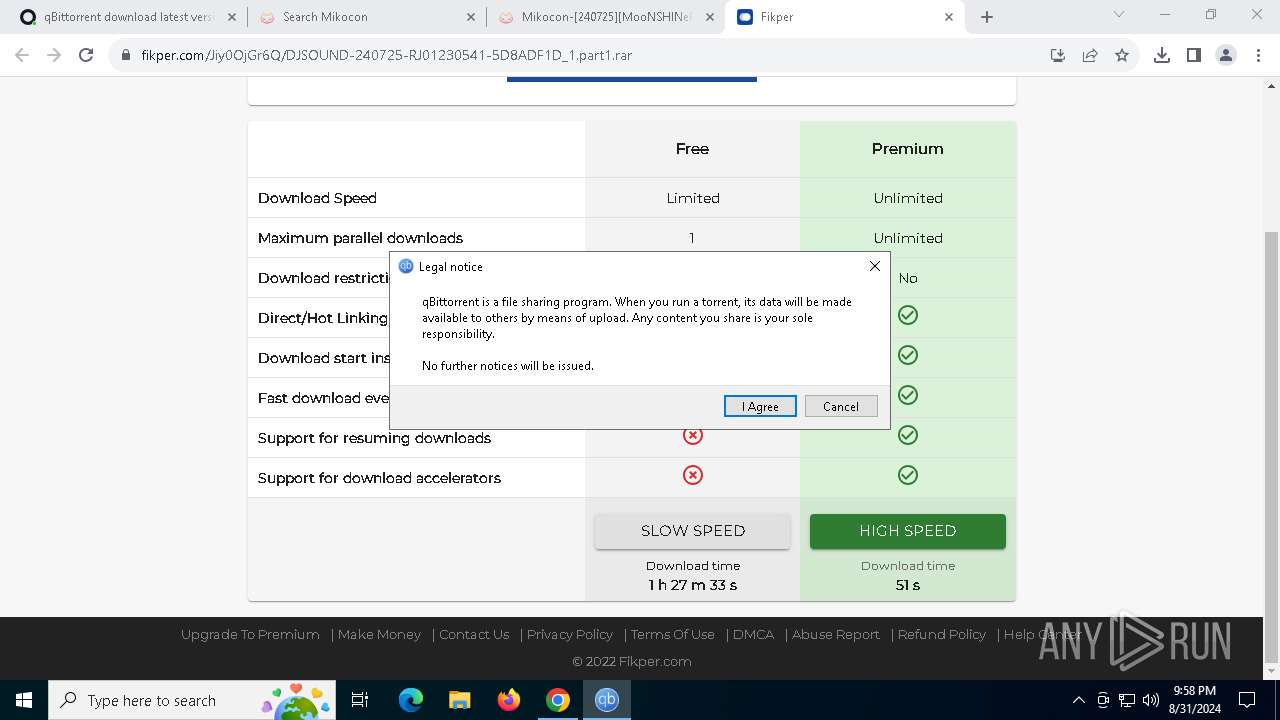Click the taskbar search box

pyautogui.click(x=194, y=700)
